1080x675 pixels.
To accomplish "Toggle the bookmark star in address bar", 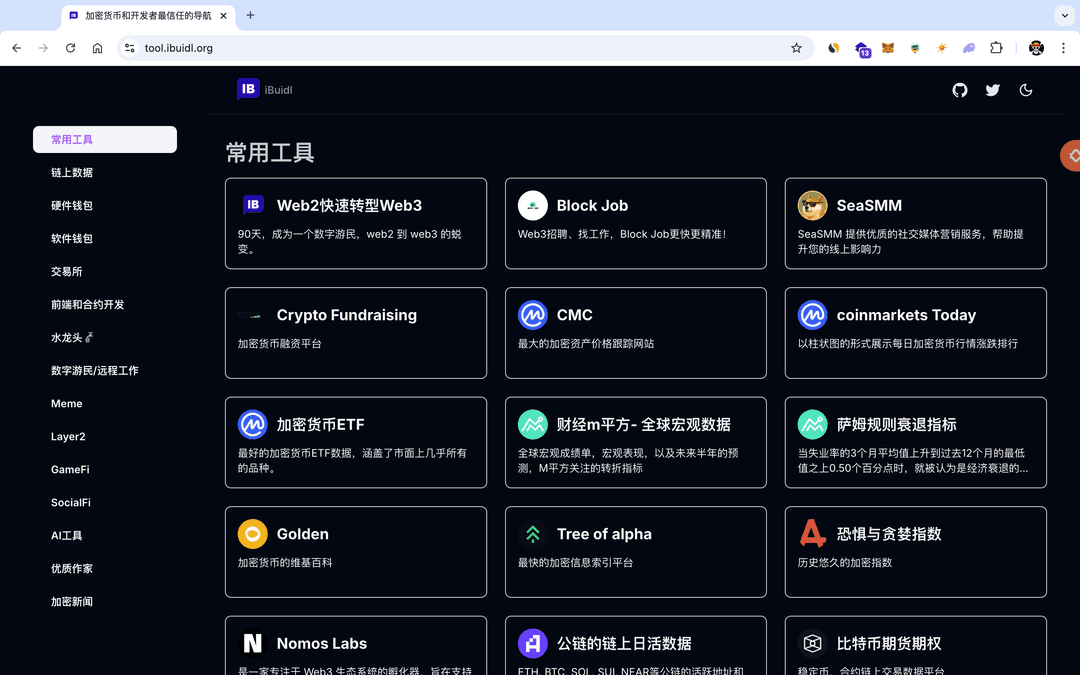I will pos(796,47).
